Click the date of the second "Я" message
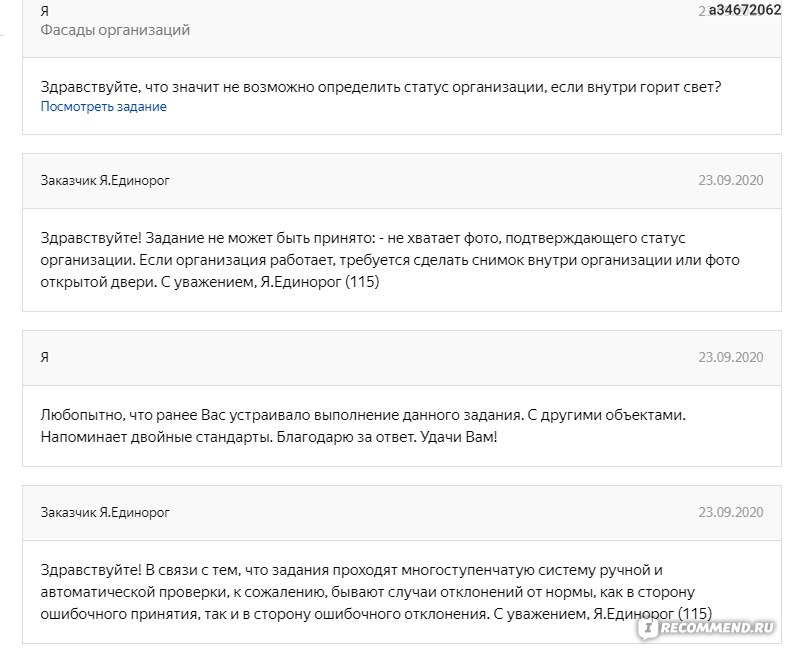The image size is (785, 649). [730, 357]
